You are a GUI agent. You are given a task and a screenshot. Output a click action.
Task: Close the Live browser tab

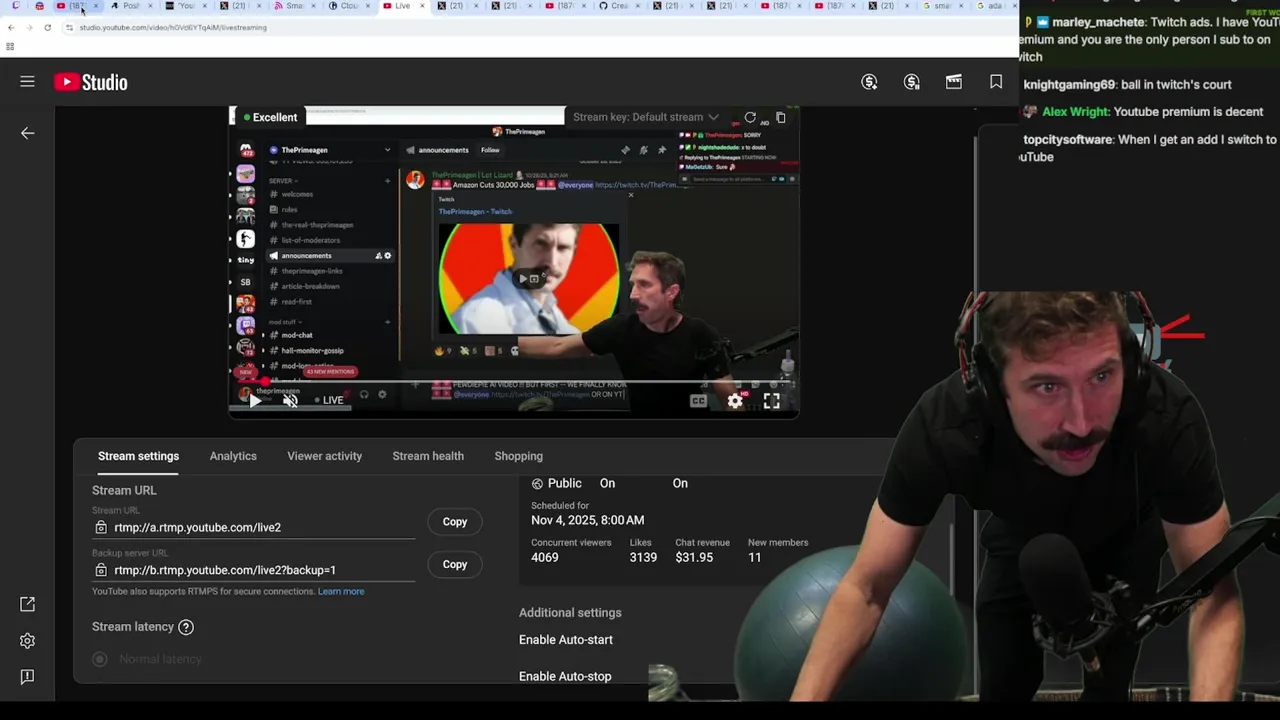click(x=422, y=6)
